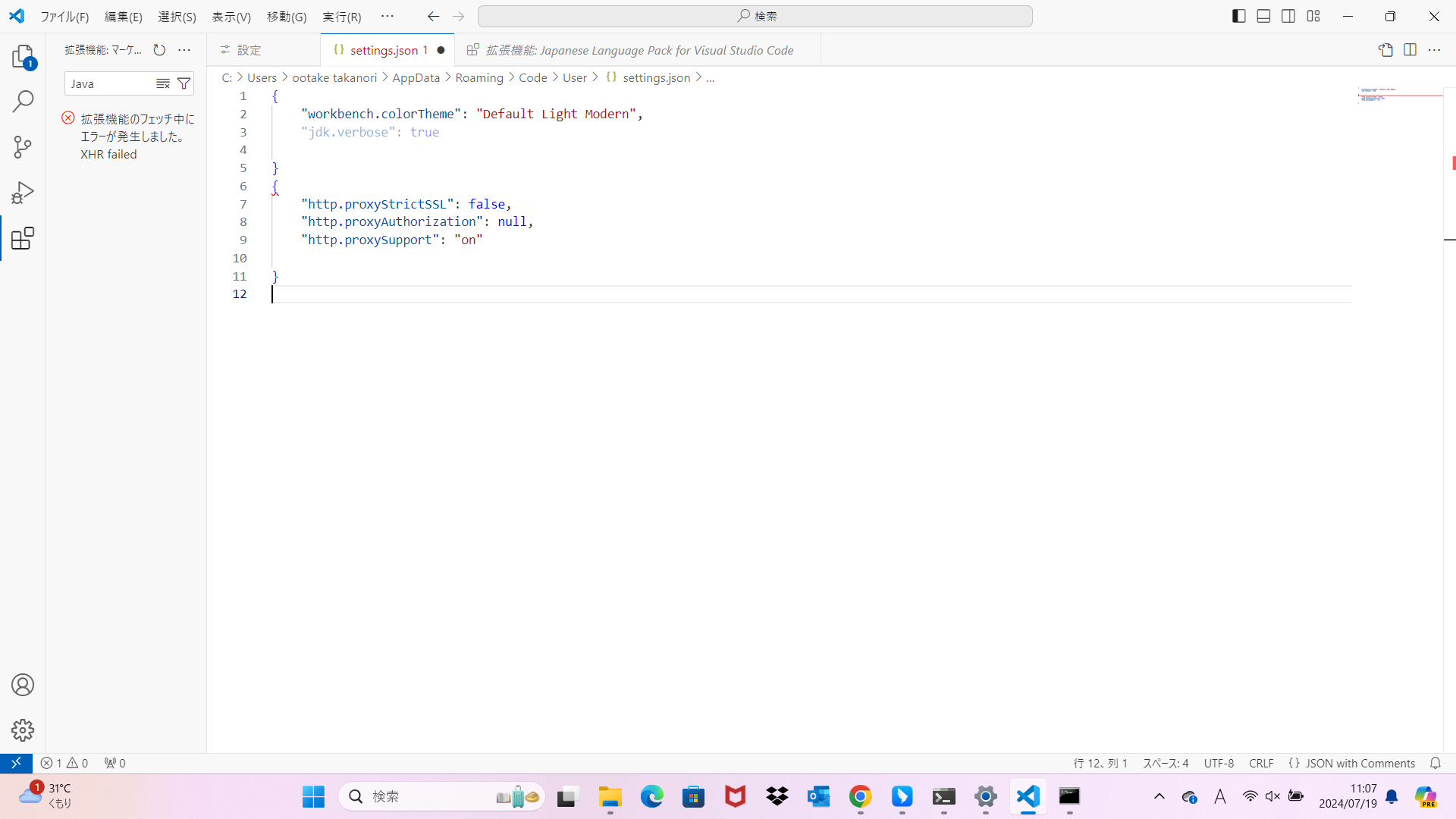Viewport: 1456px width, 819px height.
Task: Click the filter extensions funnel icon
Action: point(184,83)
